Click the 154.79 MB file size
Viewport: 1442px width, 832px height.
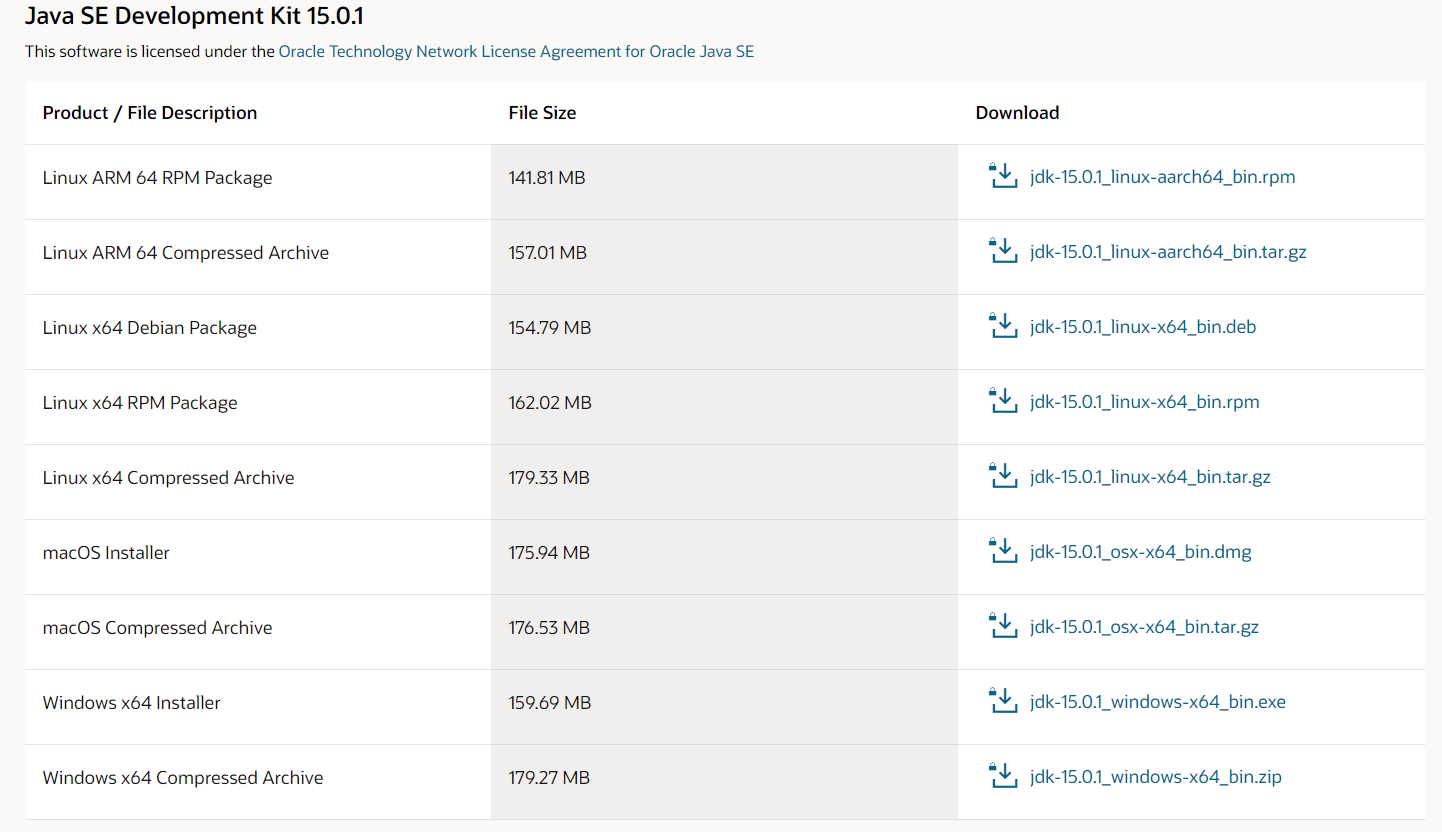pos(550,328)
